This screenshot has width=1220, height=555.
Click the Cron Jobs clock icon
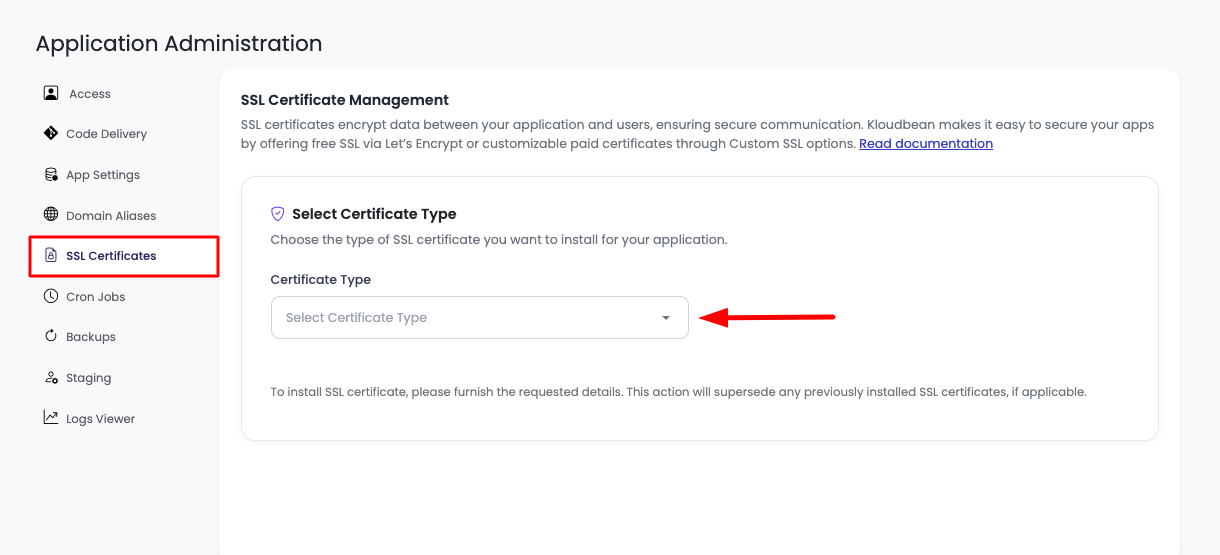[51, 296]
